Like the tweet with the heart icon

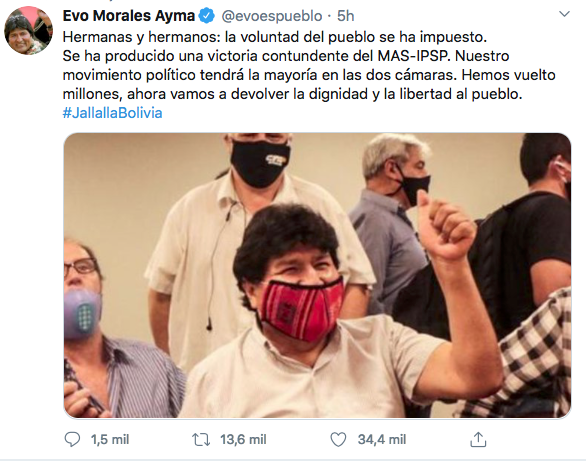338,439
